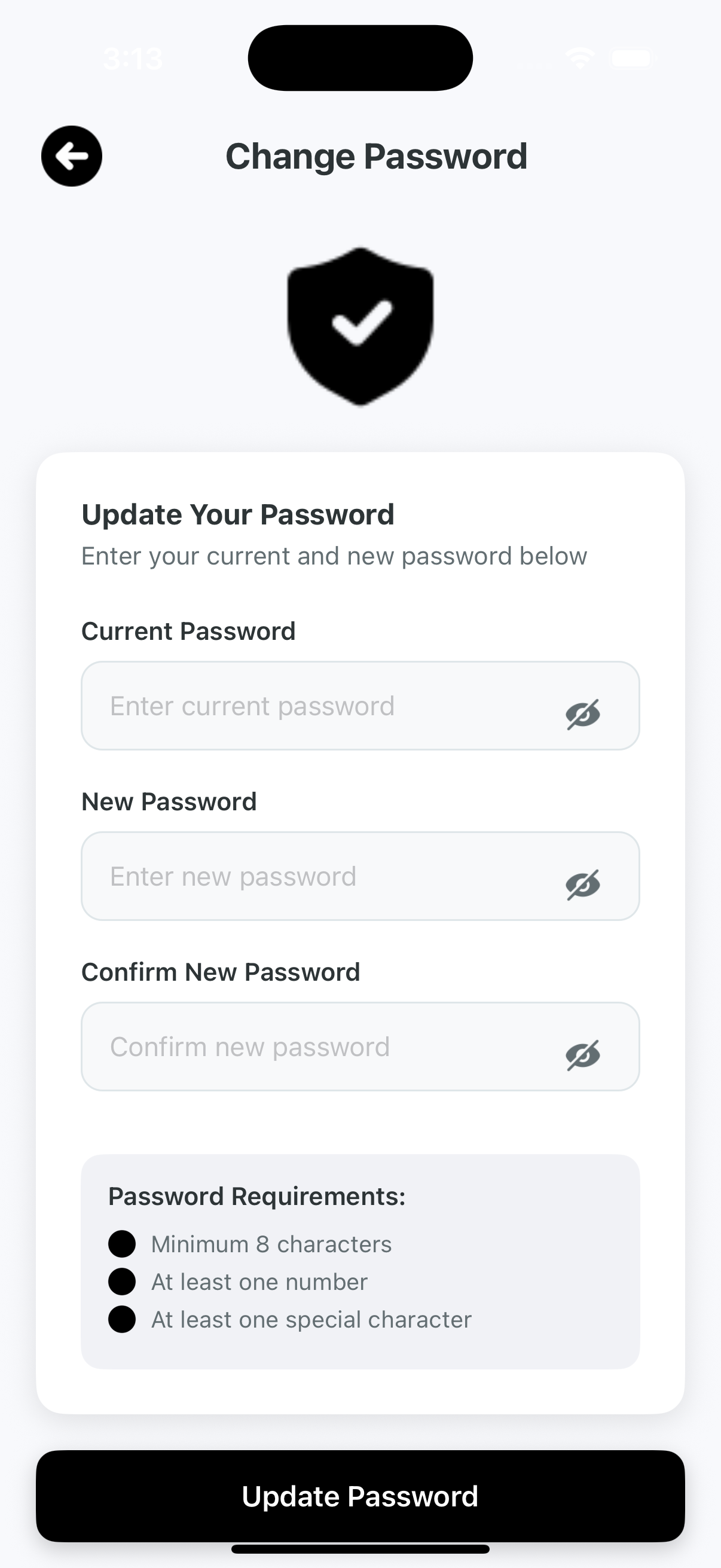Click bullet beside At least one number
This screenshot has width=721, height=1568.
(122, 1282)
